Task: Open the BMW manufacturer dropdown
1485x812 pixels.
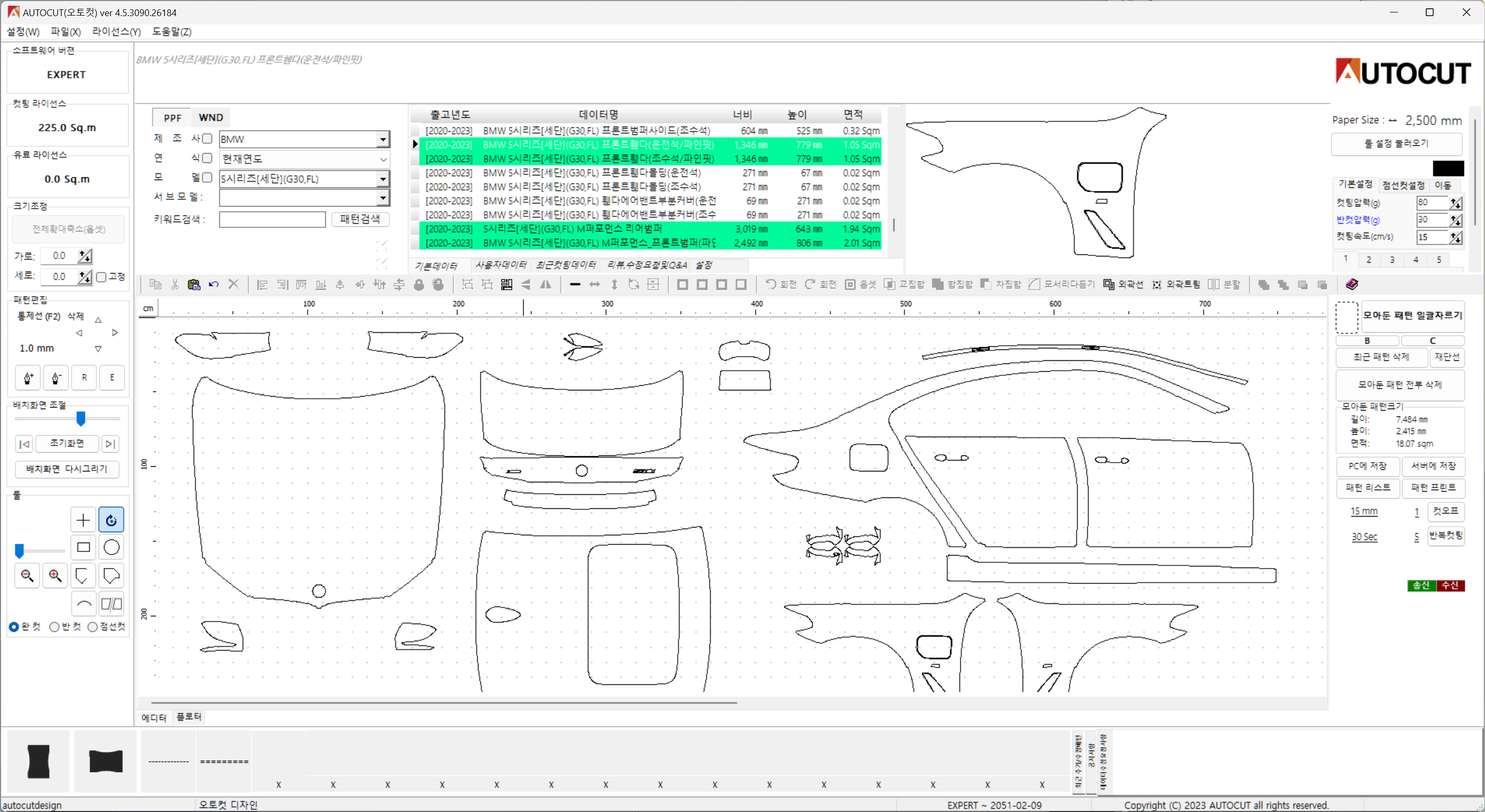Action: 383,139
